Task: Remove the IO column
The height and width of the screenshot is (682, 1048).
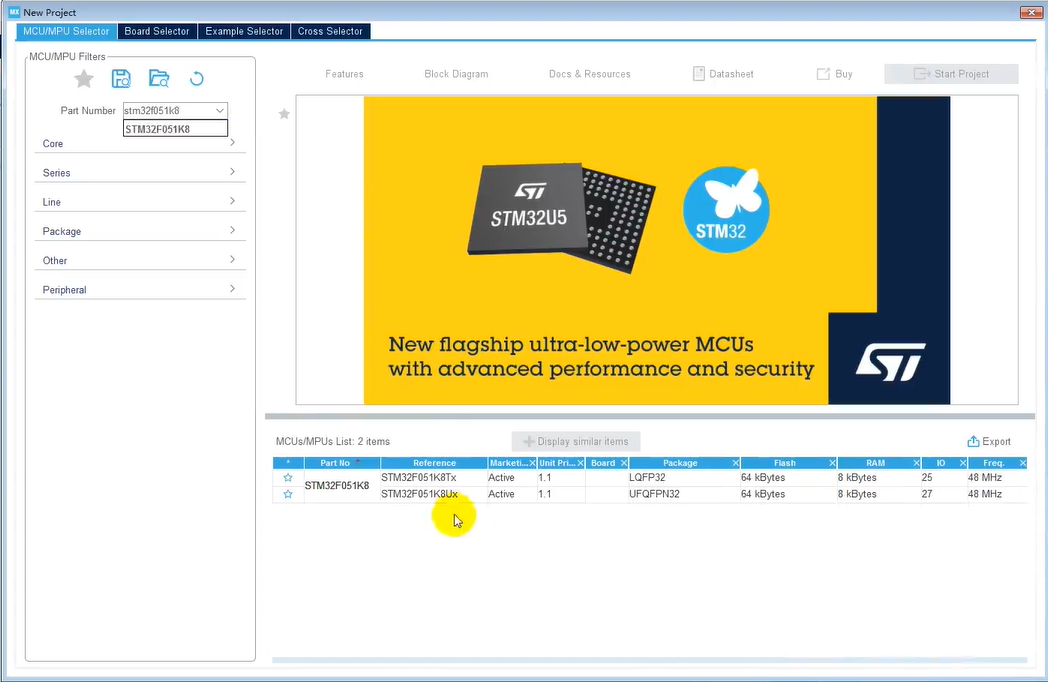Action: click(x=962, y=463)
